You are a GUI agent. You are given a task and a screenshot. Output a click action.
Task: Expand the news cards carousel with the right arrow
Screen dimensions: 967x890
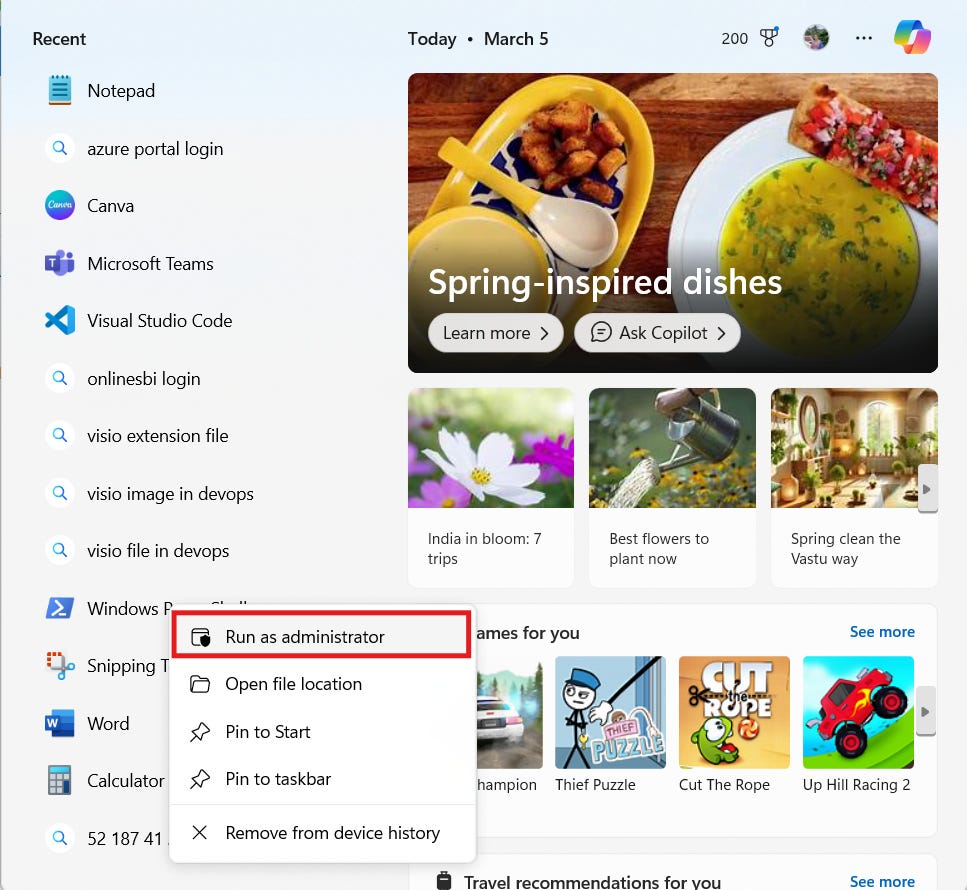click(927, 488)
